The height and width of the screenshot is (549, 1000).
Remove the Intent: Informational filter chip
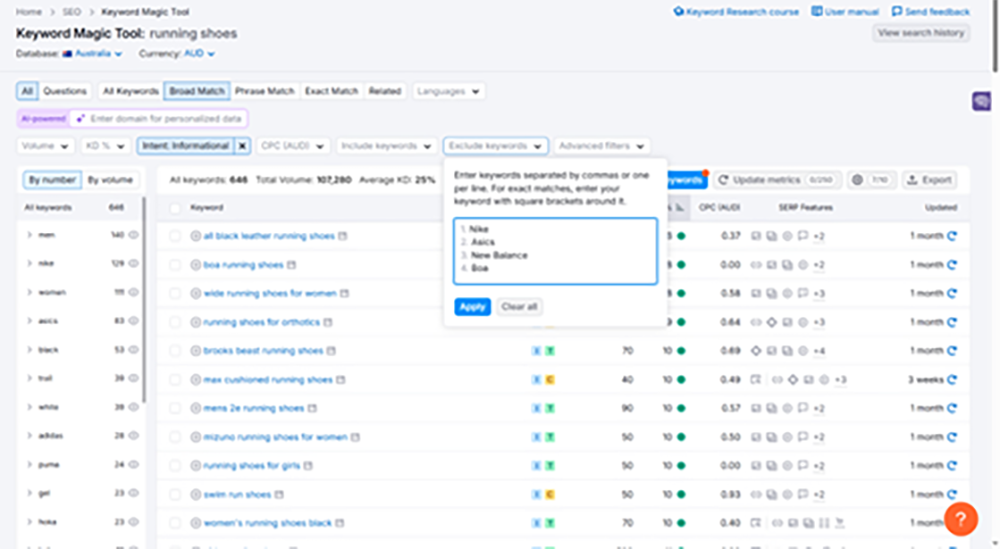242,146
